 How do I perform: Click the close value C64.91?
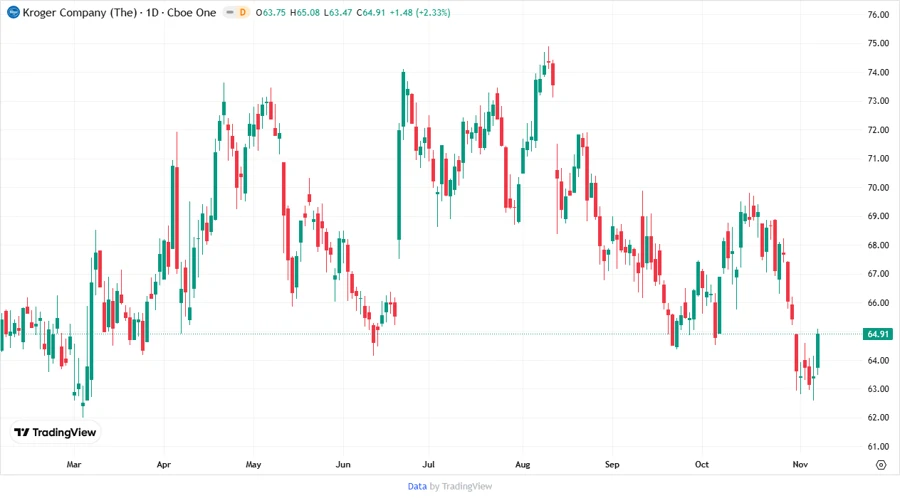(371, 12)
